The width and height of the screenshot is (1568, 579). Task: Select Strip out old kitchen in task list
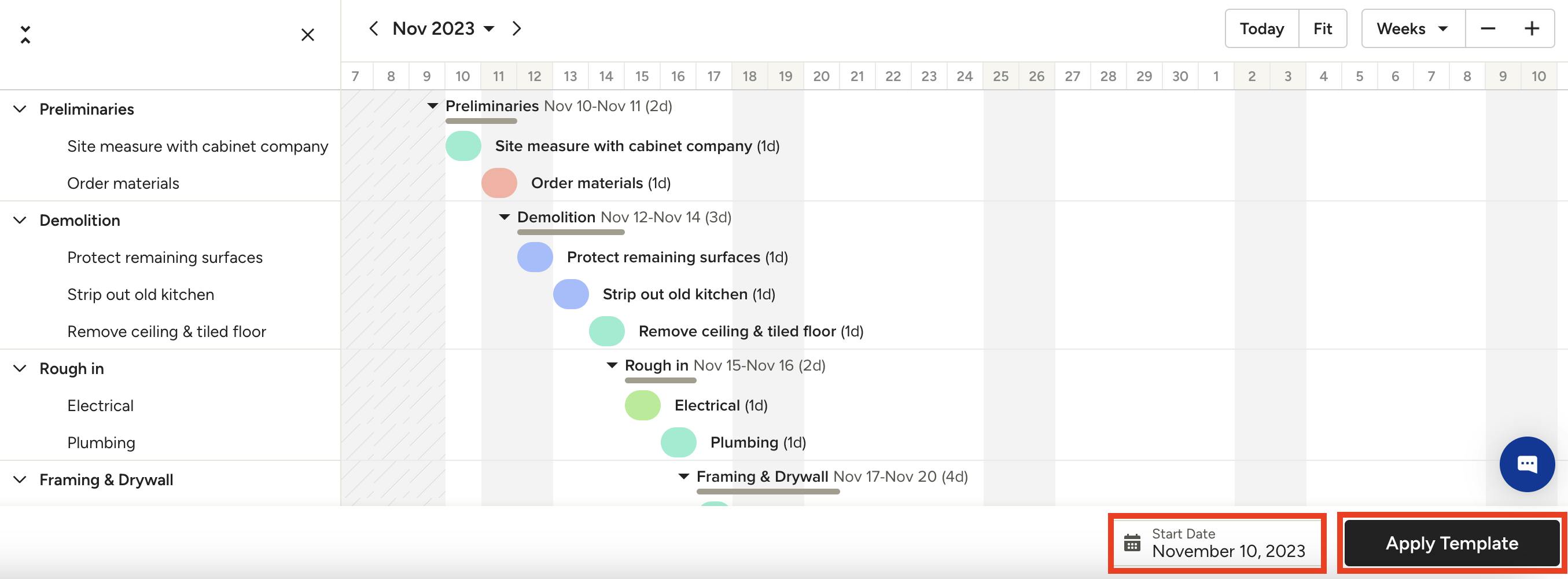141,295
